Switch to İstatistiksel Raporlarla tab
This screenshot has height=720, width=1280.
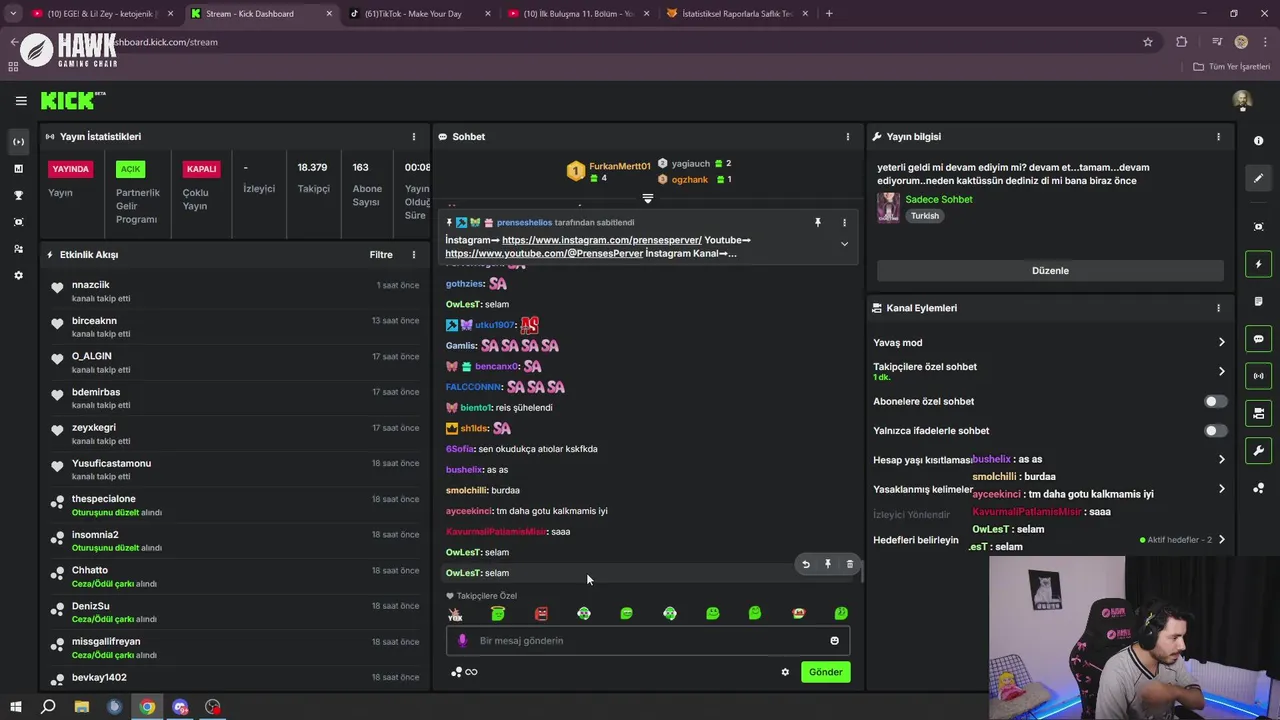pyautogui.click(x=737, y=14)
